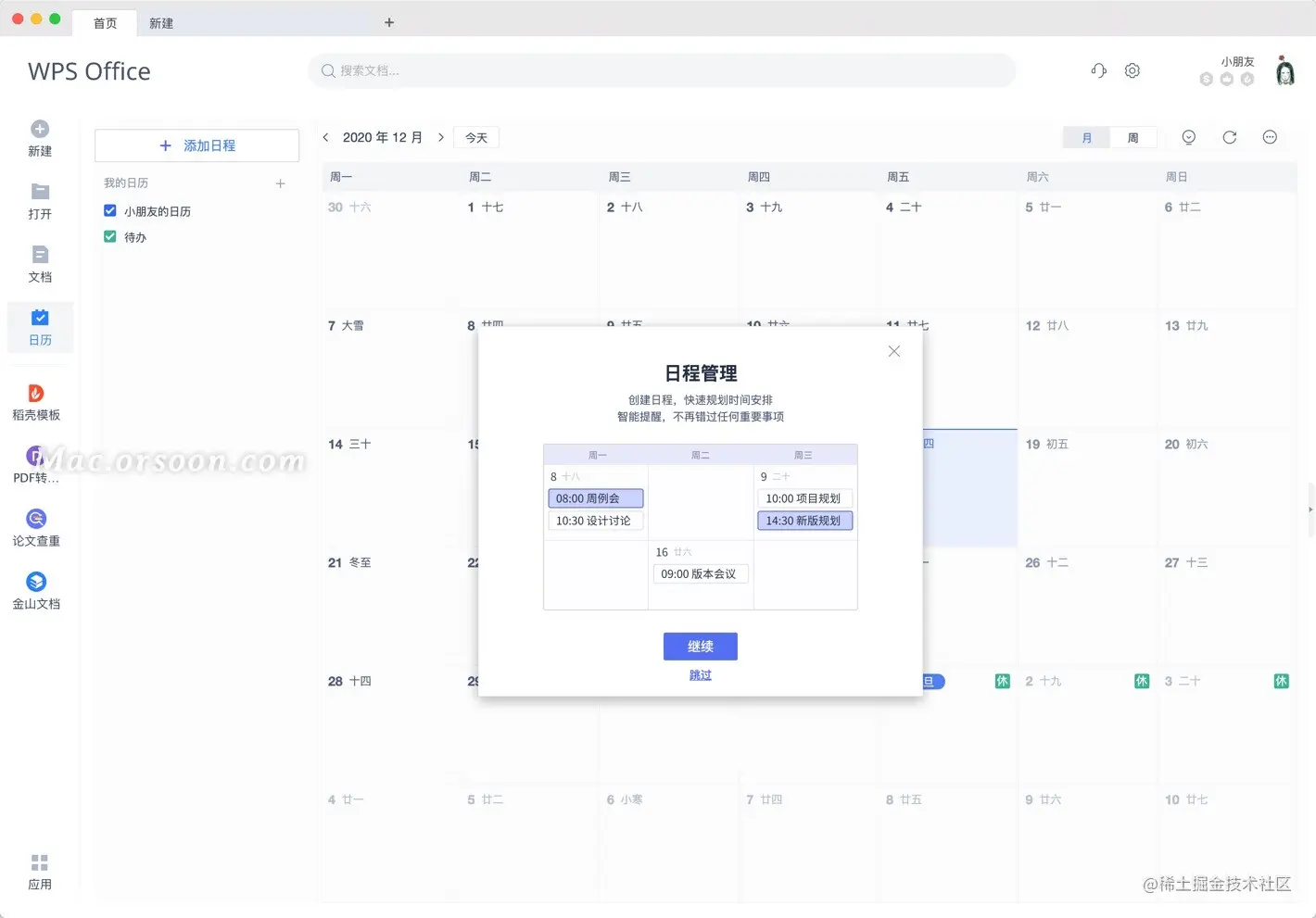
Task: Click the membership badge icons under 小朋友
Action: pyautogui.click(x=1227, y=80)
